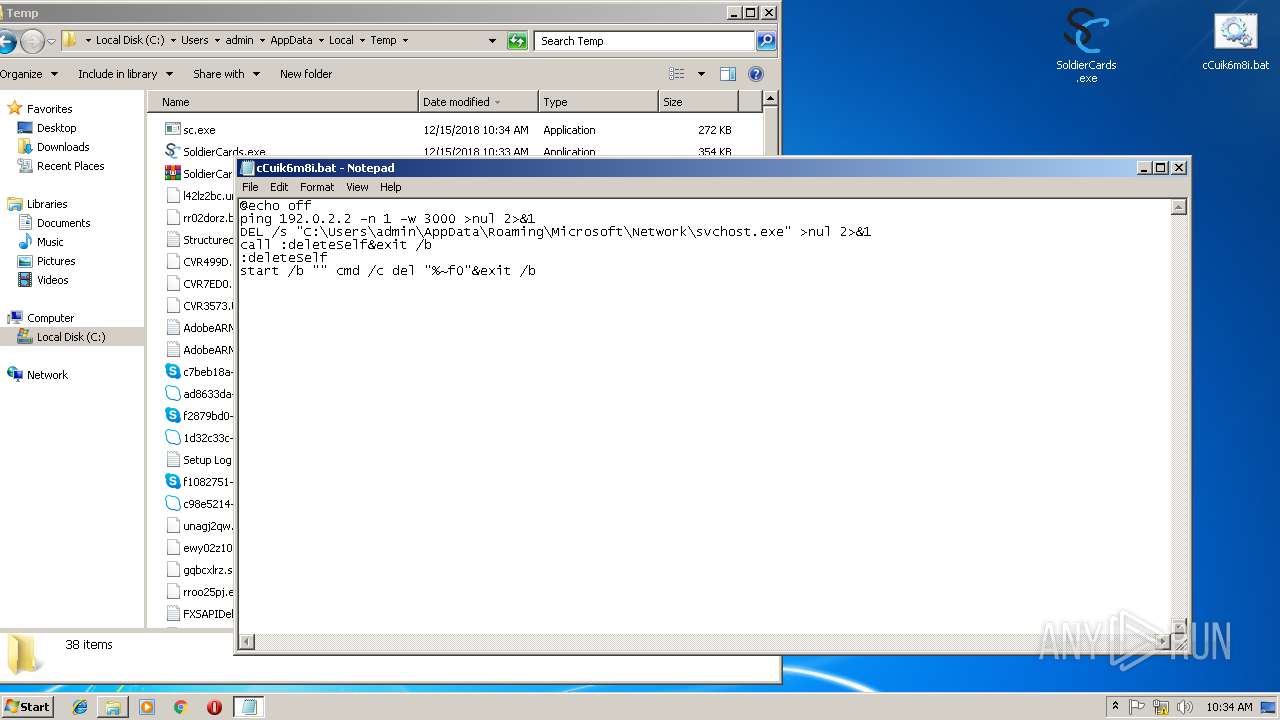Sort by Name column header

(x=283, y=102)
